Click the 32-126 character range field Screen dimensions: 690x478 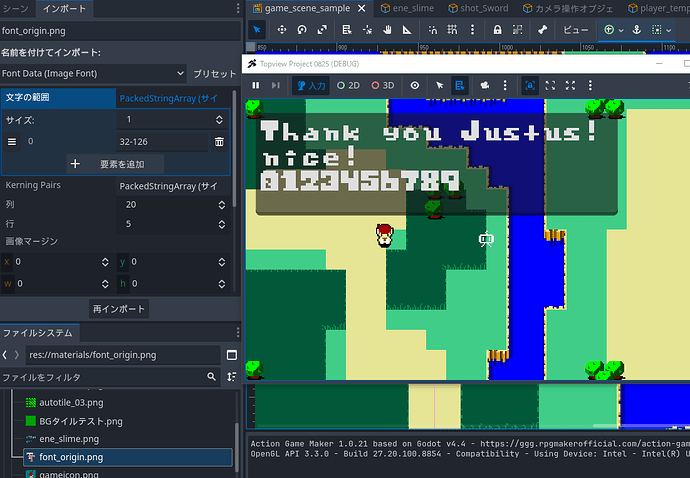[x=162, y=142]
